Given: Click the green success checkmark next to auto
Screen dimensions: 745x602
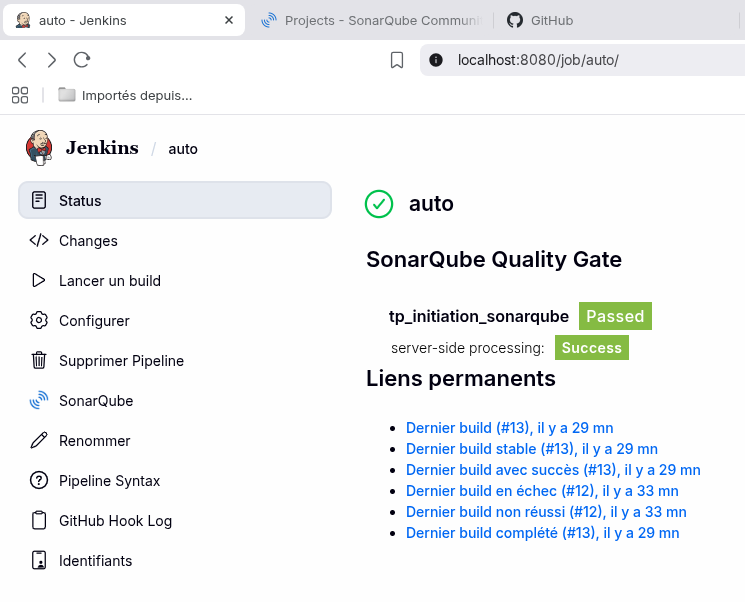Looking at the screenshot, I should (x=379, y=204).
